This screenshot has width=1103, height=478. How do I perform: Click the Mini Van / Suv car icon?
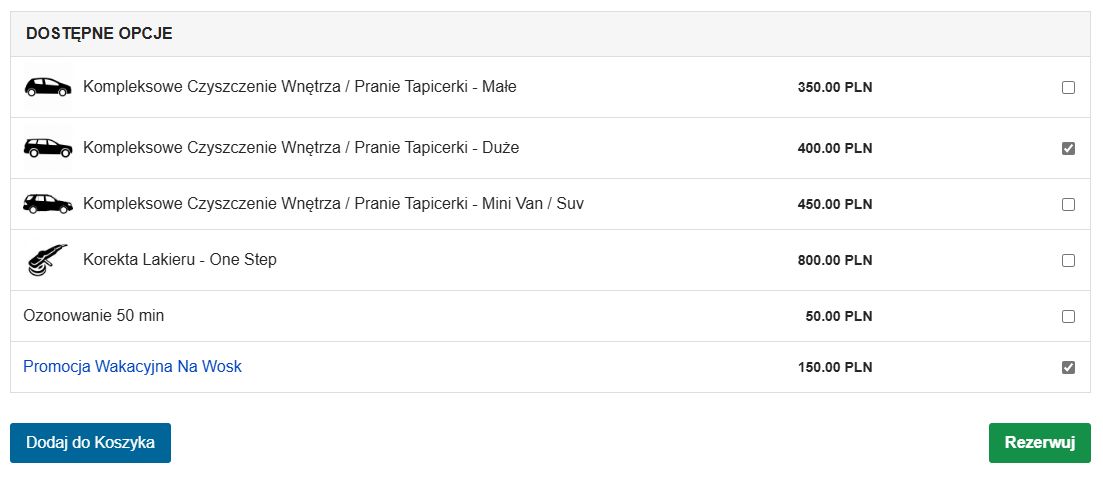pyautogui.click(x=48, y=204)
